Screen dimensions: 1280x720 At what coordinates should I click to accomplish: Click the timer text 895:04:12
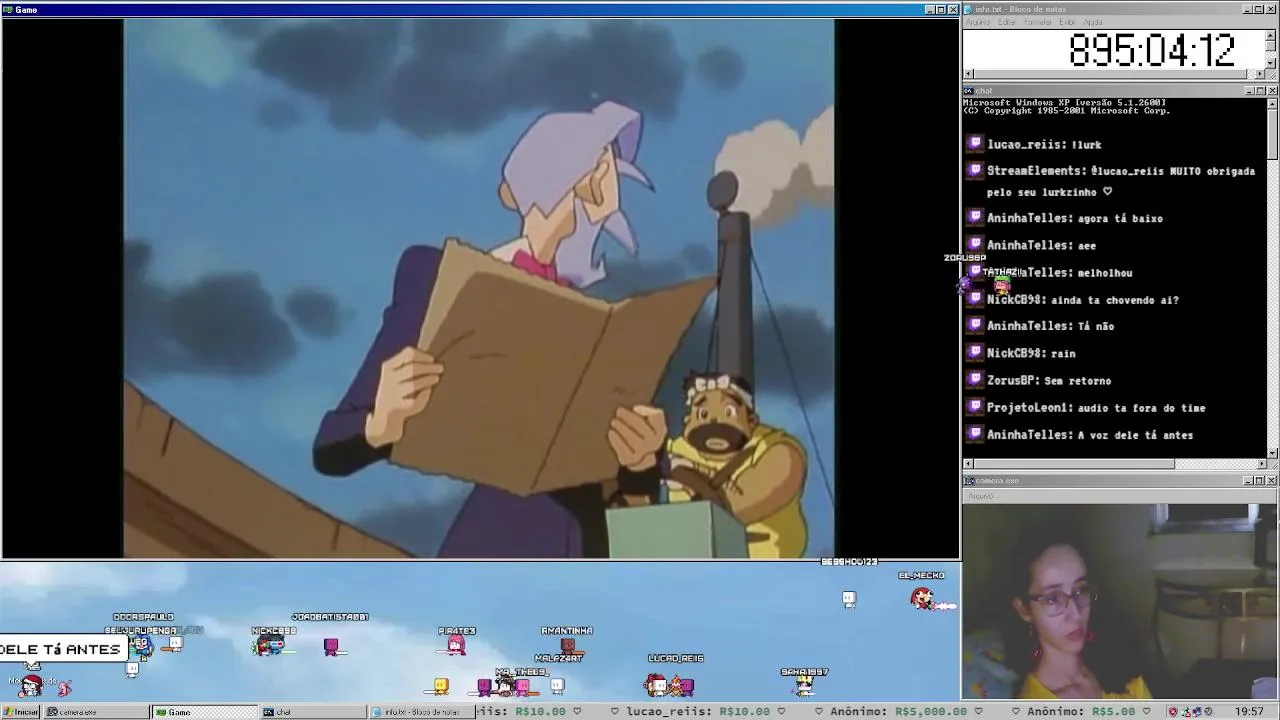tap(1152, 50)
